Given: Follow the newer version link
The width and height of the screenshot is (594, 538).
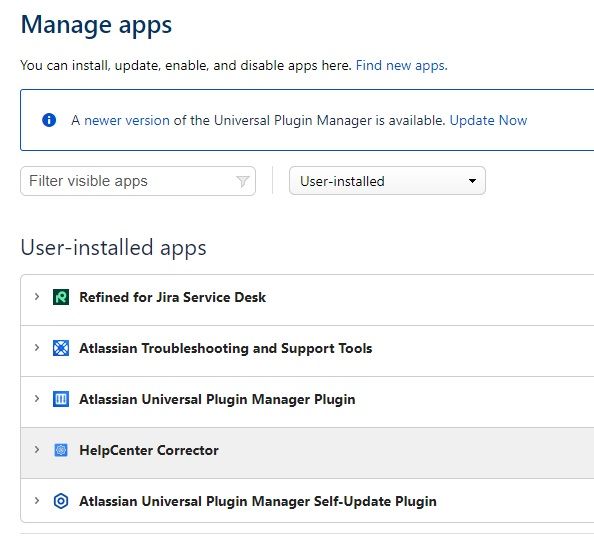Looking at the screenshot, I should tap(127, 120).
